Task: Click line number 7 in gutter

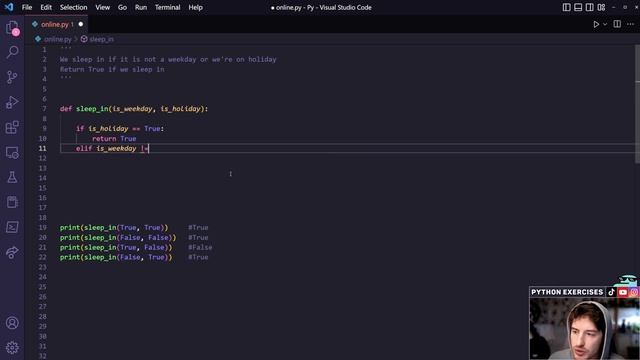Action: point(44,109)
